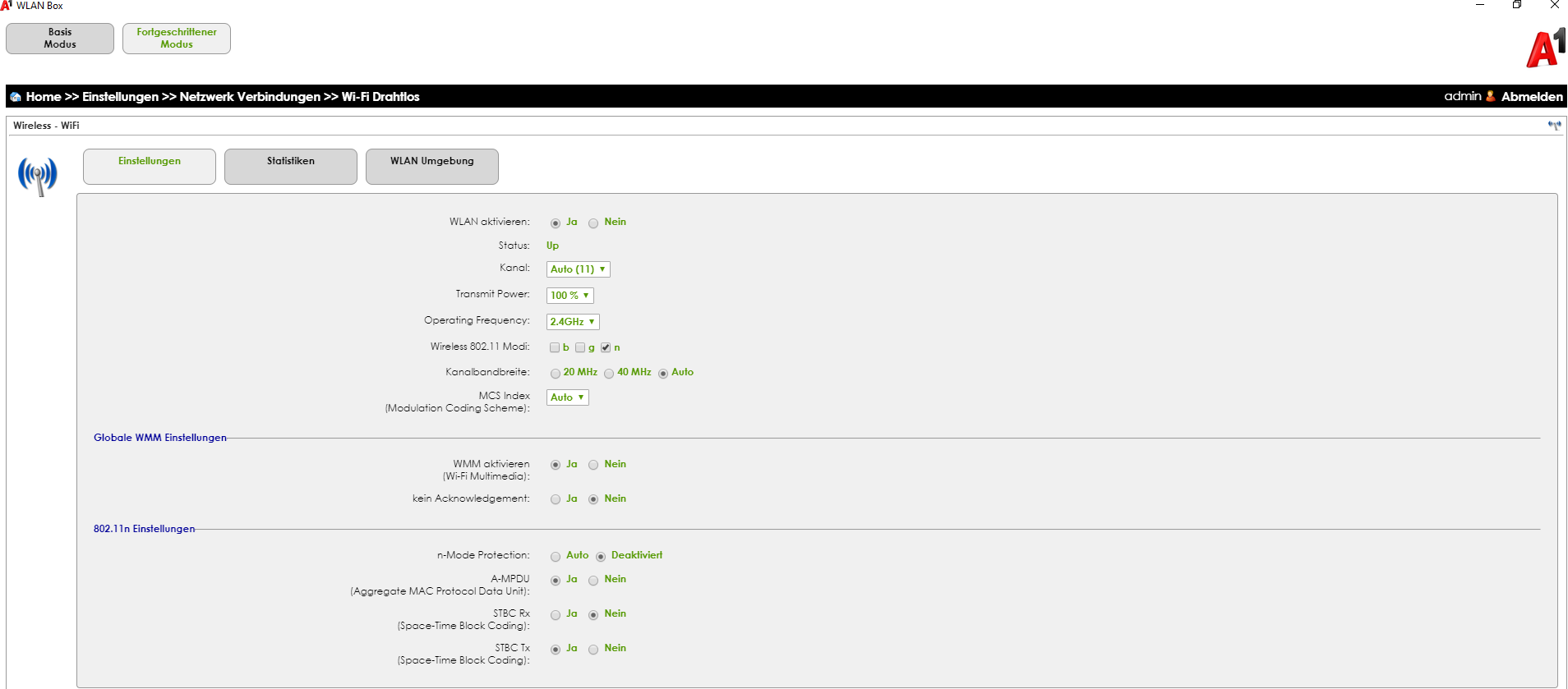1568x689 pixels.
Task: Open the Transmit Power dropdown
Action: pyautogui.click(x=570, y=296)
